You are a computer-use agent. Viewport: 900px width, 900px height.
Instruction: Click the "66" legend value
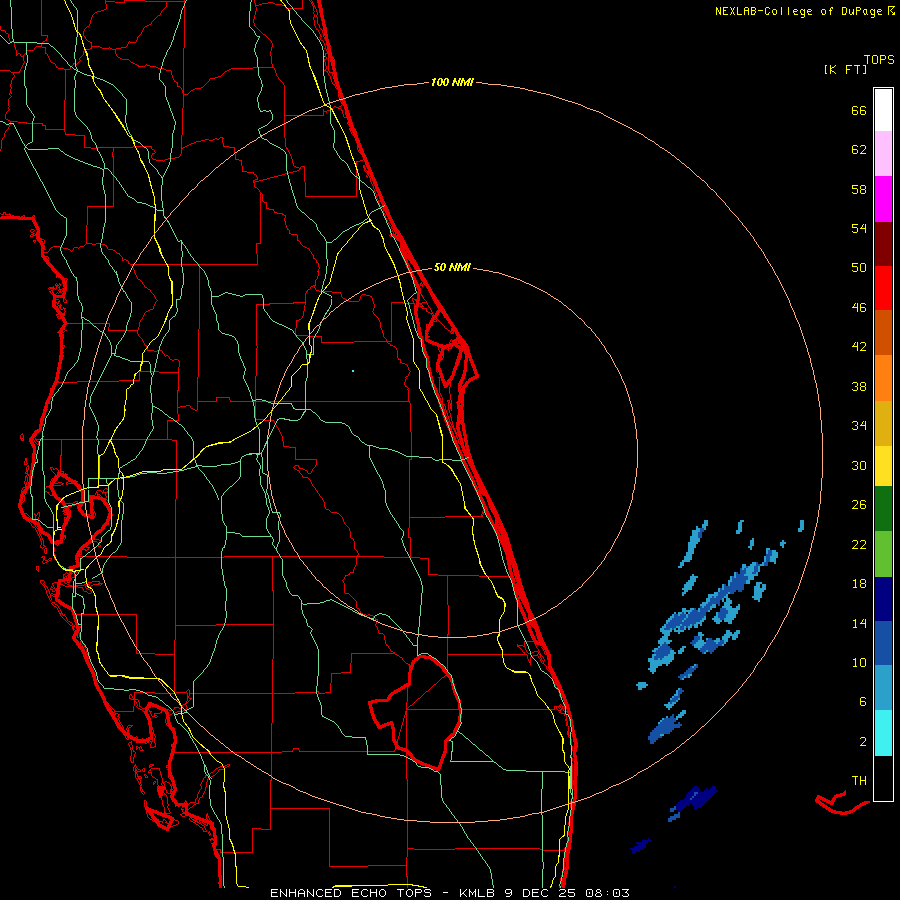point(859,110)
